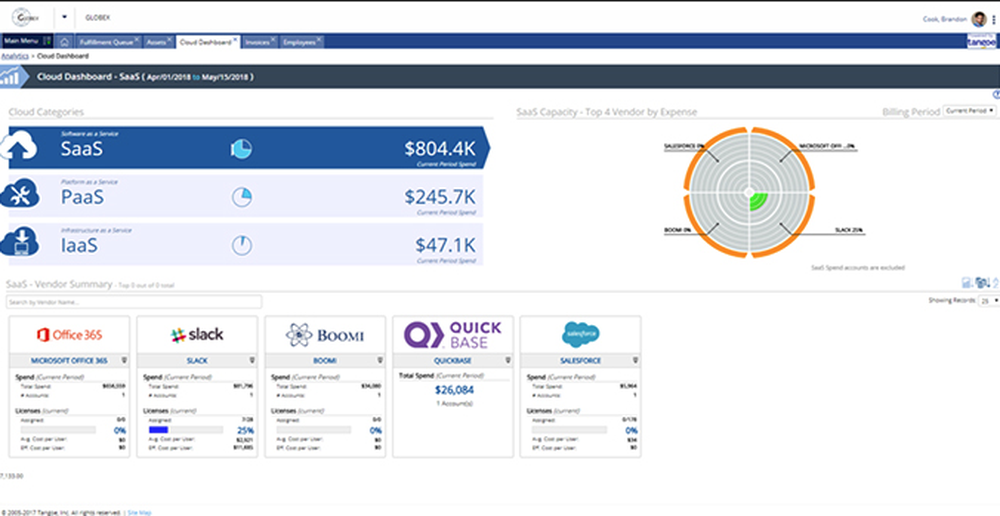
Task: Click the Cook, Brandon user name
Action: 945,19
